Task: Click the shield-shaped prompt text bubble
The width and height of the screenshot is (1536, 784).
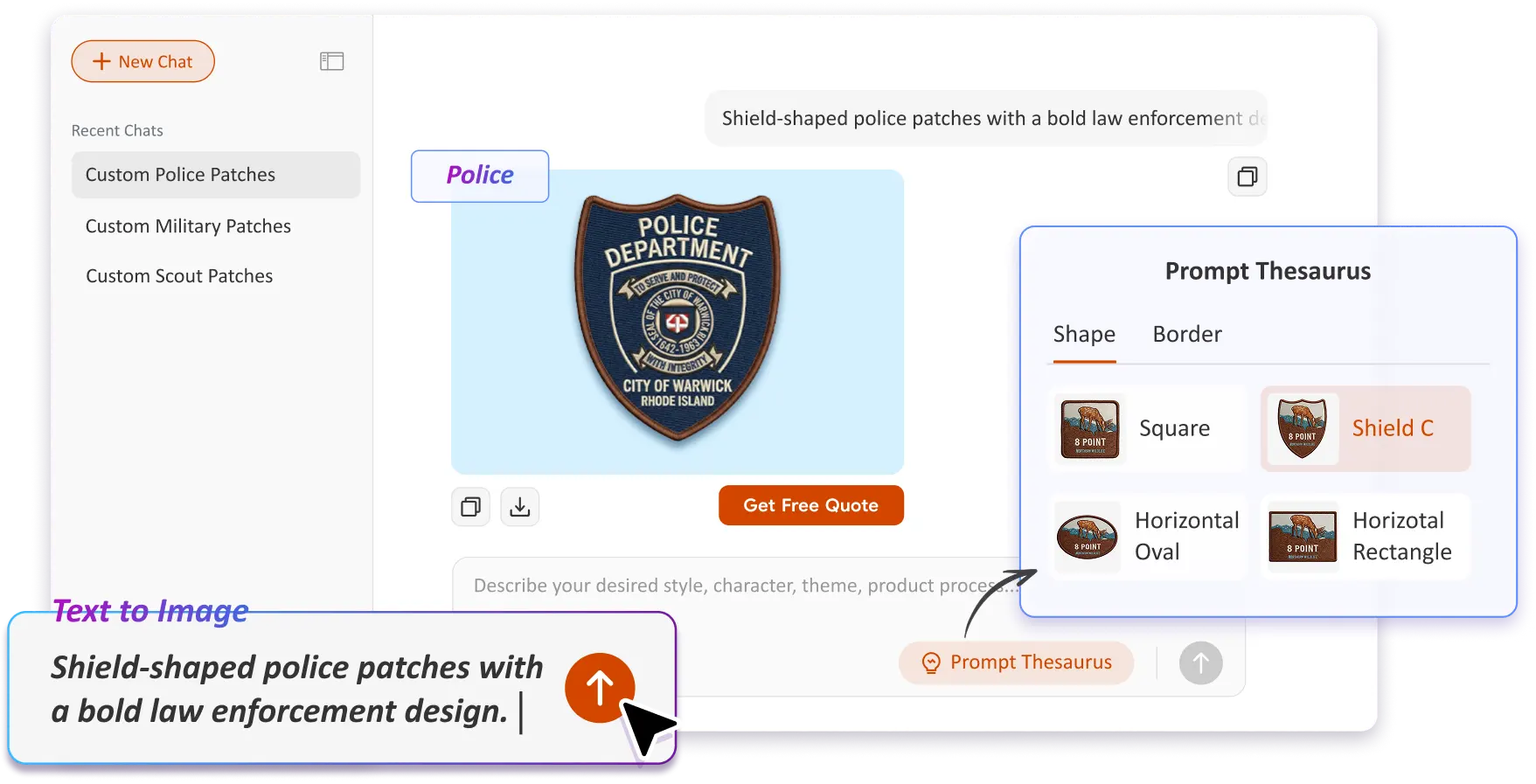Action: (x=986, y=118)
